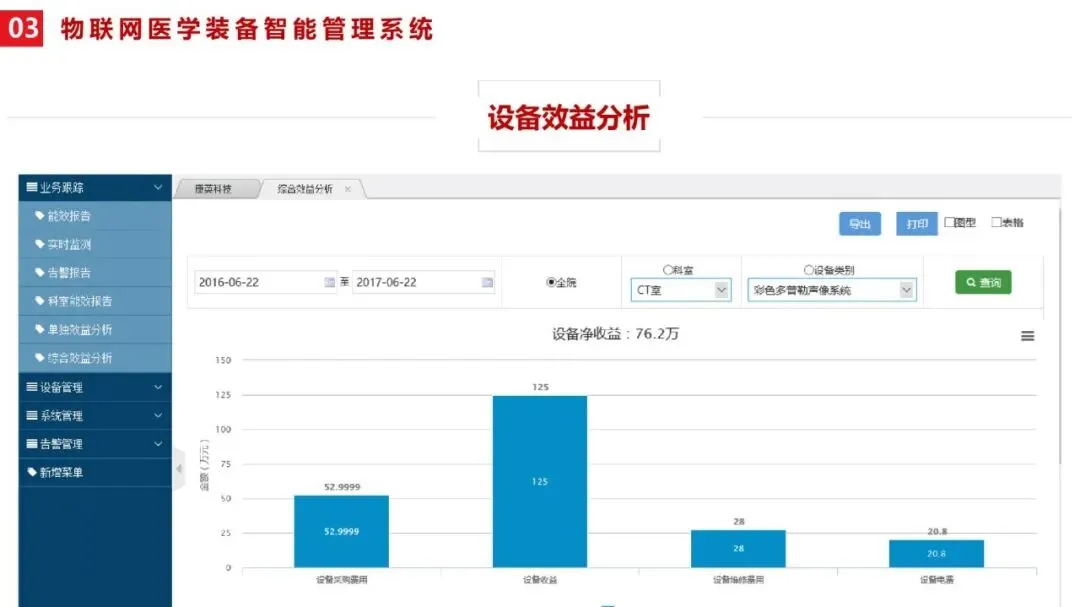Expand the 告警管理 menu chevron
Screen dimensions: 1080x607
[158, 444]
